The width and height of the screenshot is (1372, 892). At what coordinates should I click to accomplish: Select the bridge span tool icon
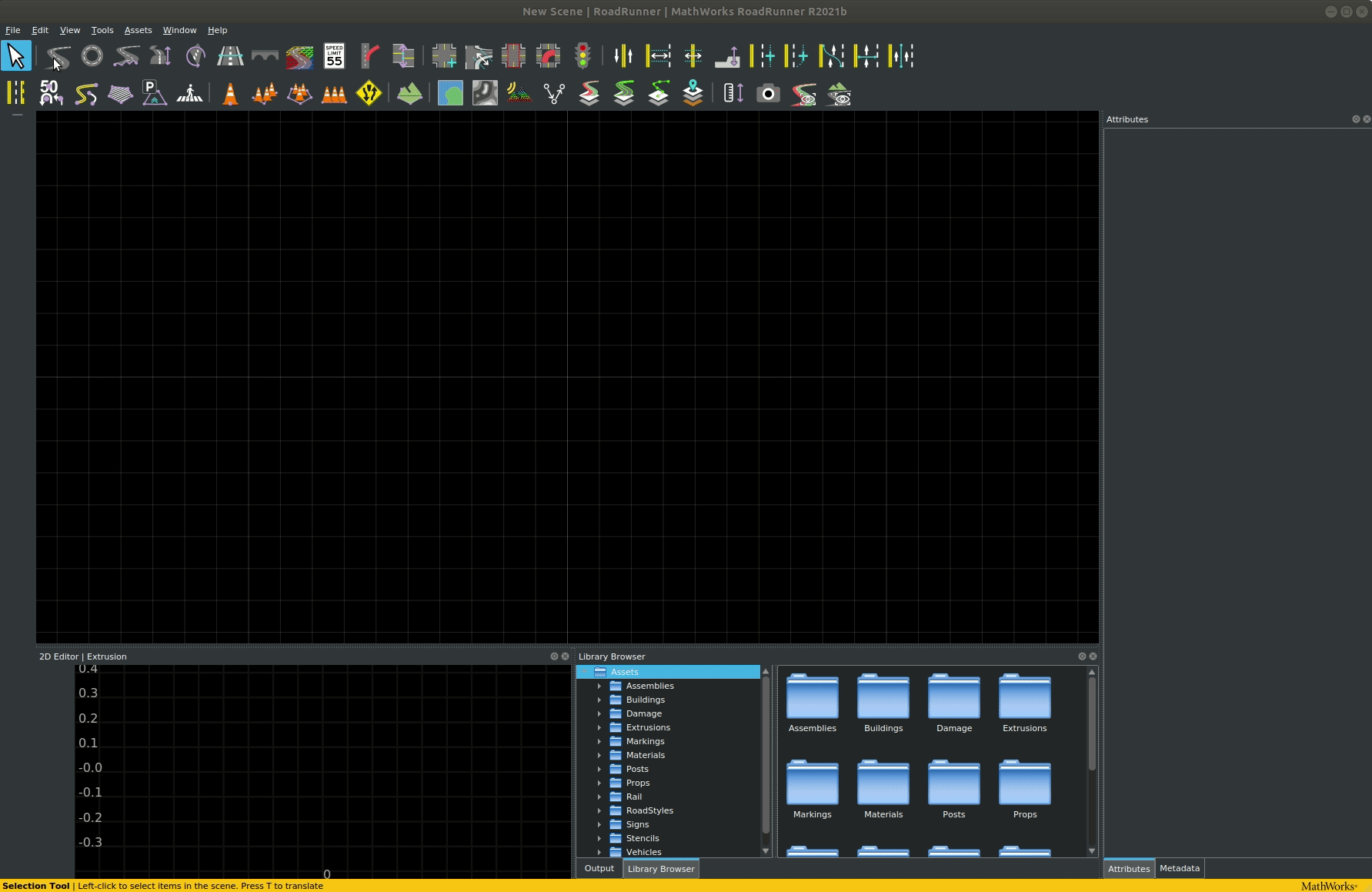click(265, 56)
